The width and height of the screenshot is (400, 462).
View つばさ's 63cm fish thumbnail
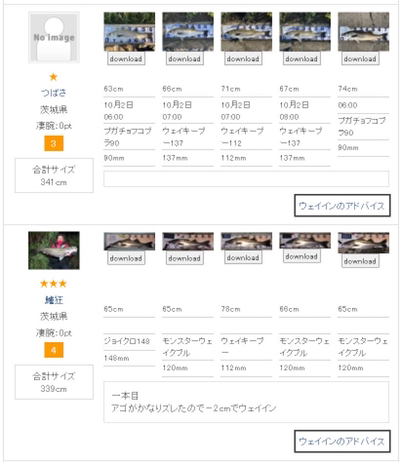(129, 32)
